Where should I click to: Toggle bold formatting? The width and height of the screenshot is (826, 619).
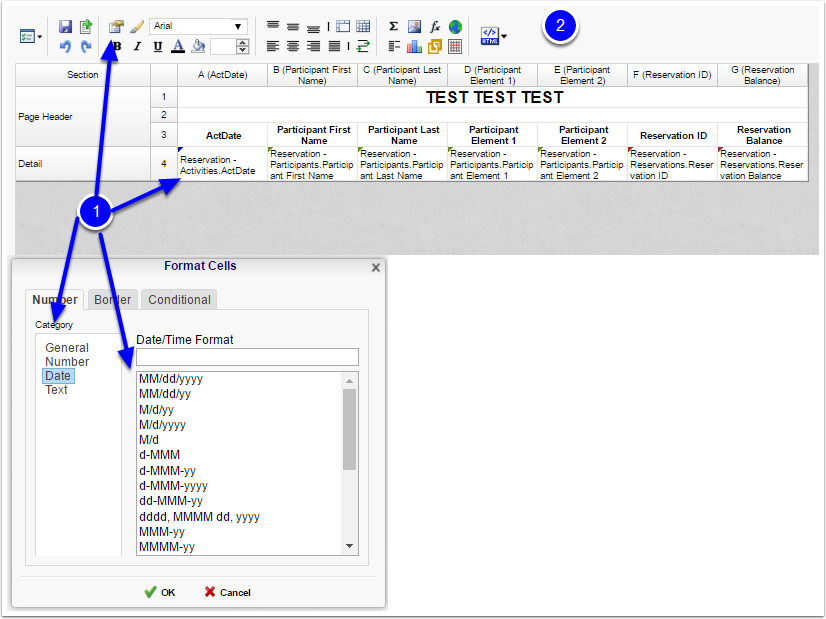point(116,47)
